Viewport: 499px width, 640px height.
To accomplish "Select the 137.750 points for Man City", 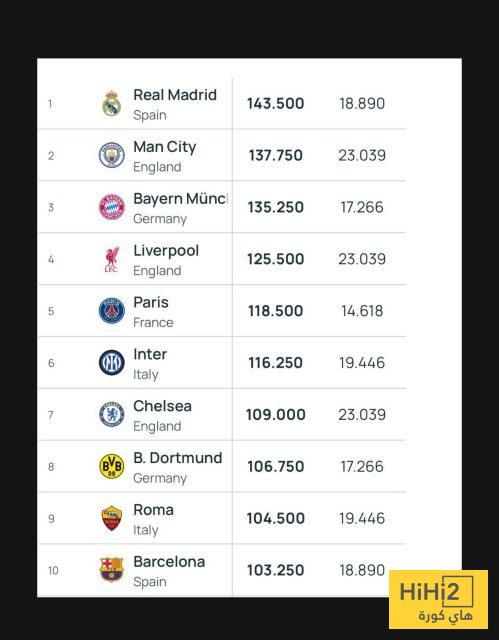I will click(275, 156).
